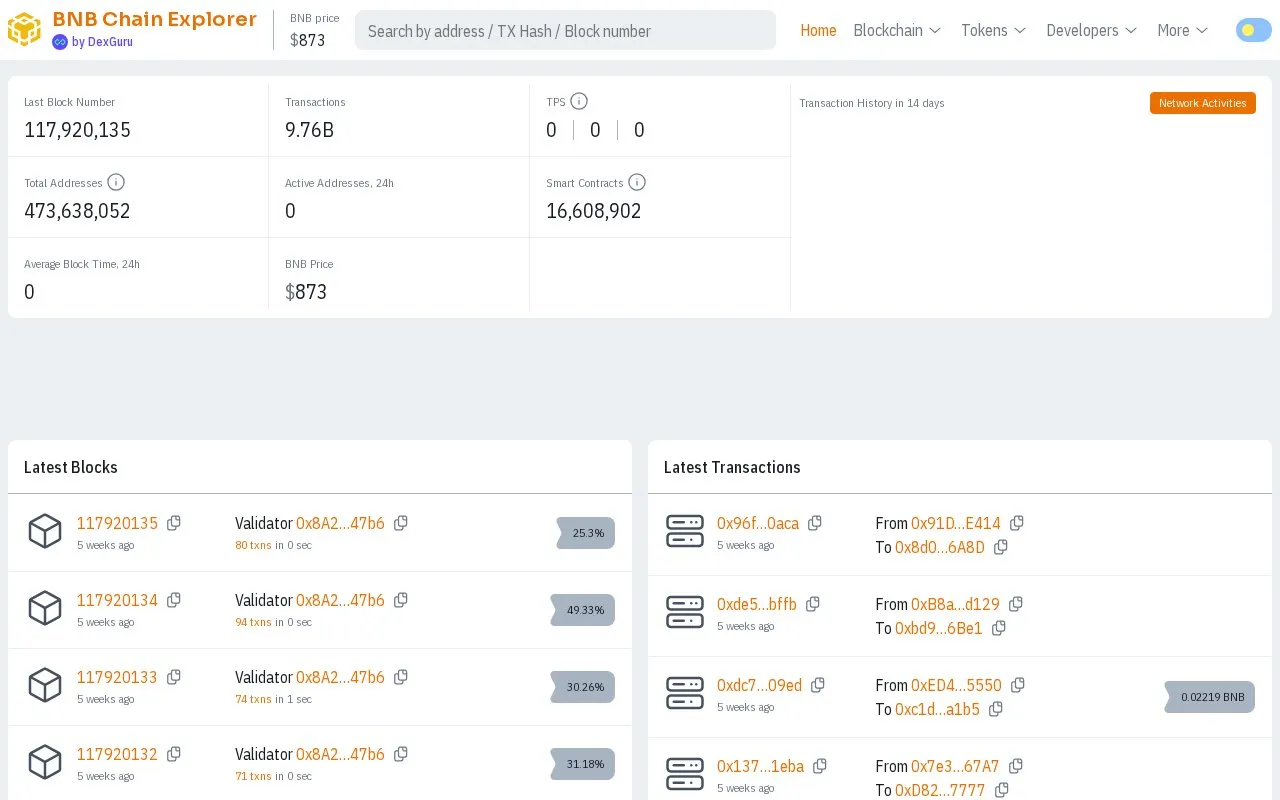Open block 117920135
This screenshot has height=800, width=1280.
click(117, 523)
